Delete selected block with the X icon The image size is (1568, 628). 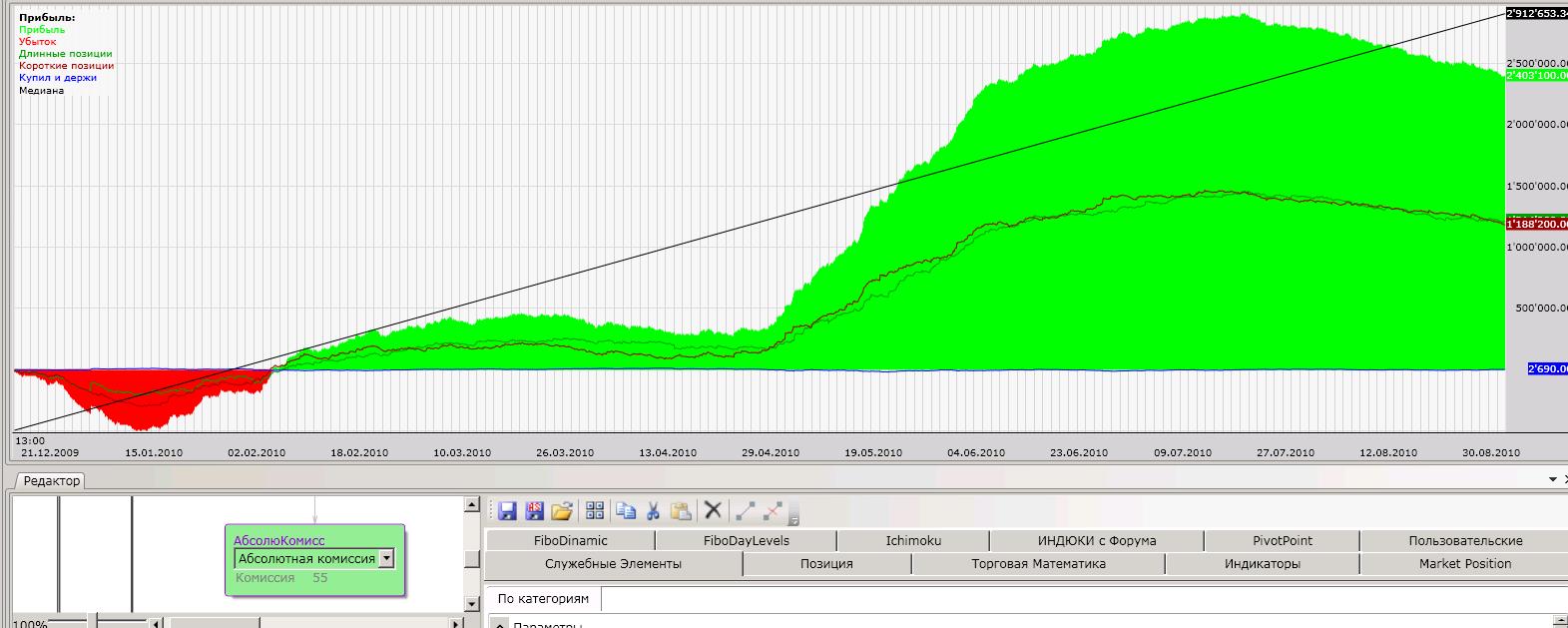(x=713, y=511)
